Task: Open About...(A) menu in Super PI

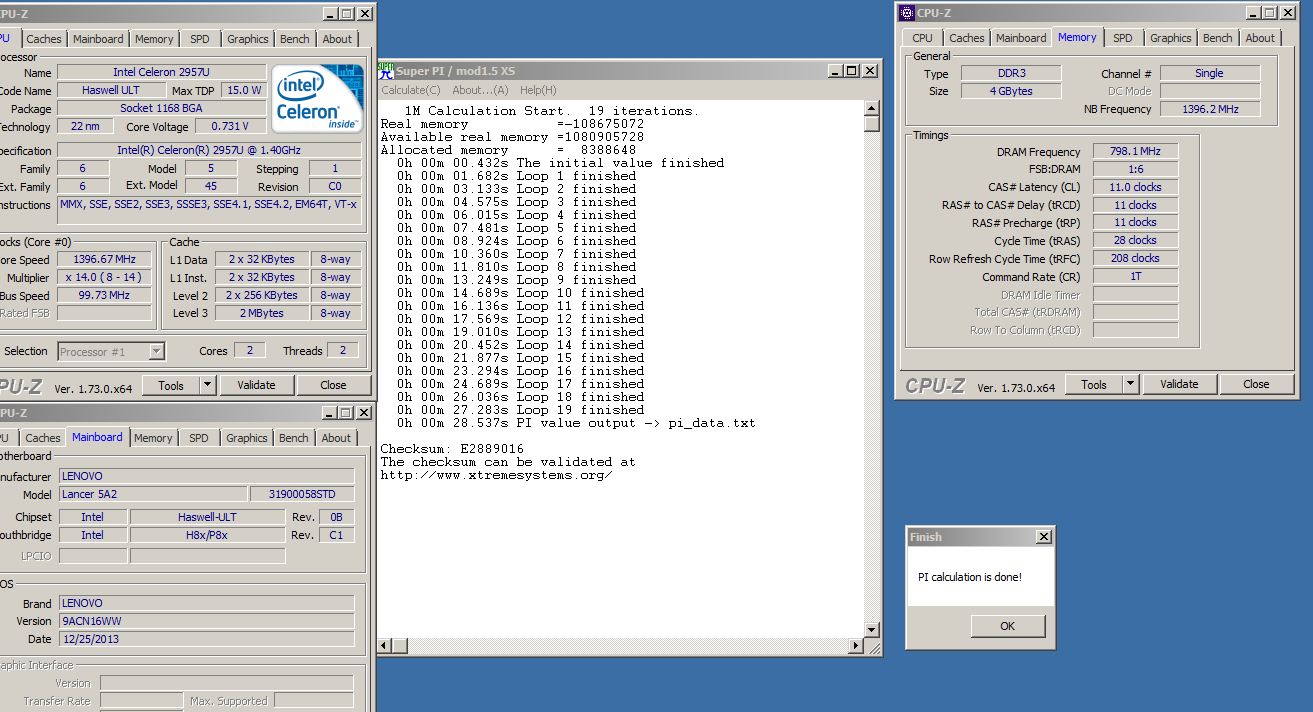Action: (x=480, y=90)
